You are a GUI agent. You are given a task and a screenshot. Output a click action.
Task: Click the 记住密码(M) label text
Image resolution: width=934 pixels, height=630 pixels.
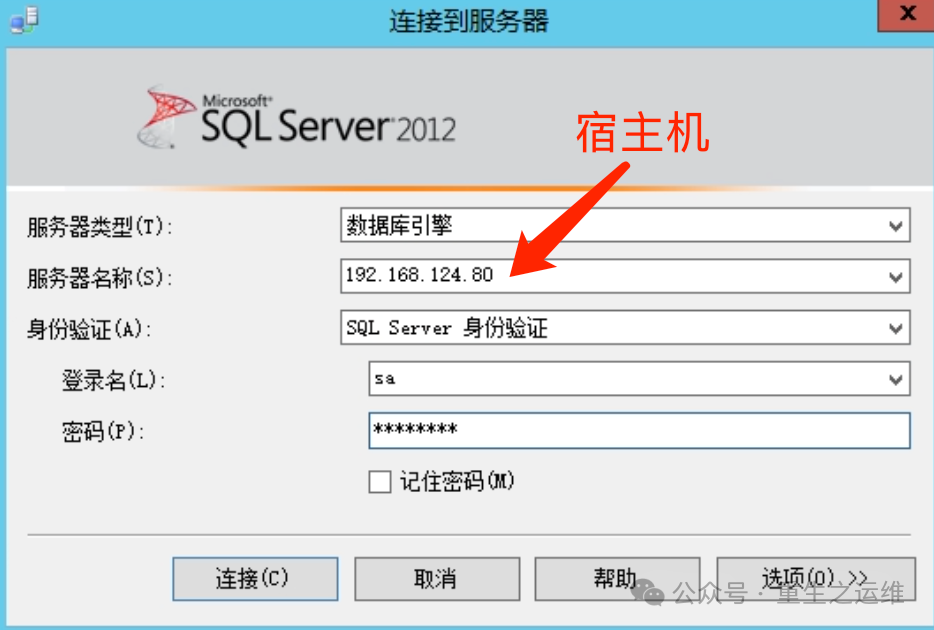pos(457,482)
